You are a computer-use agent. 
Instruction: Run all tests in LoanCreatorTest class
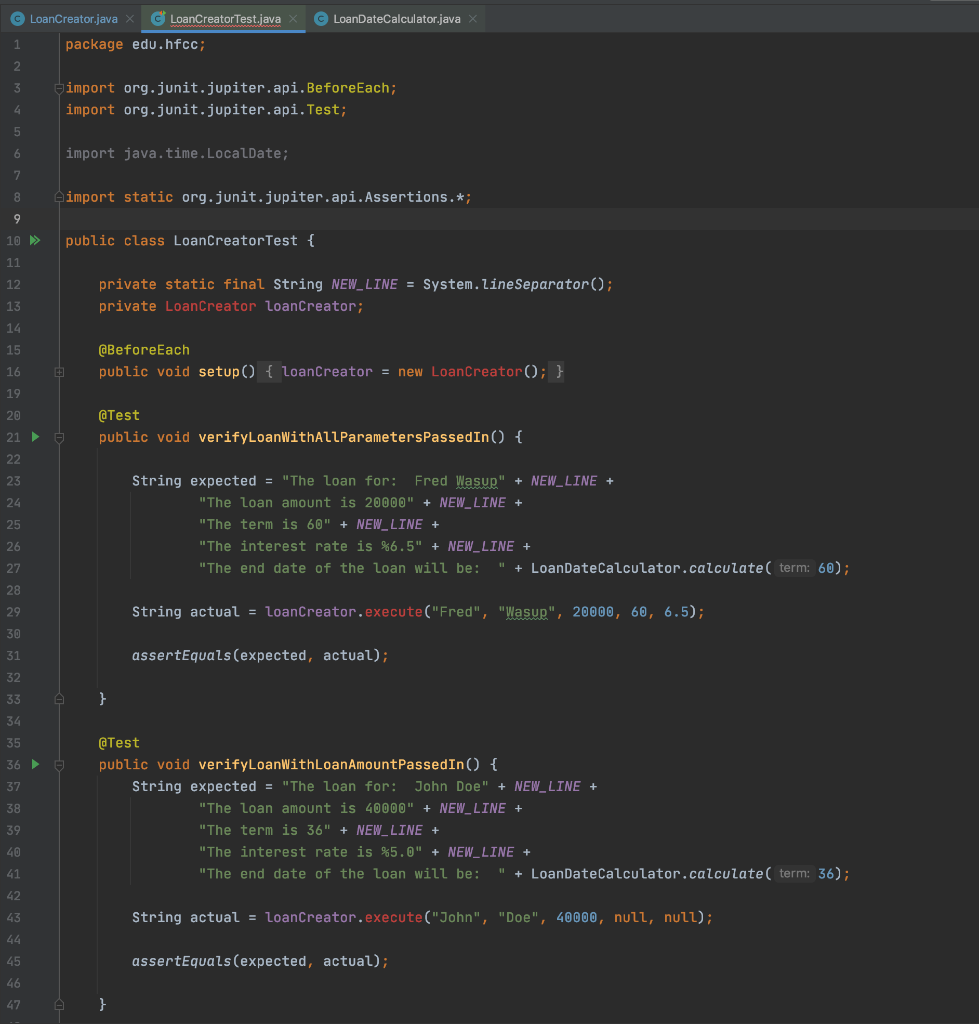pyautogui.click(x=35, y=240)
